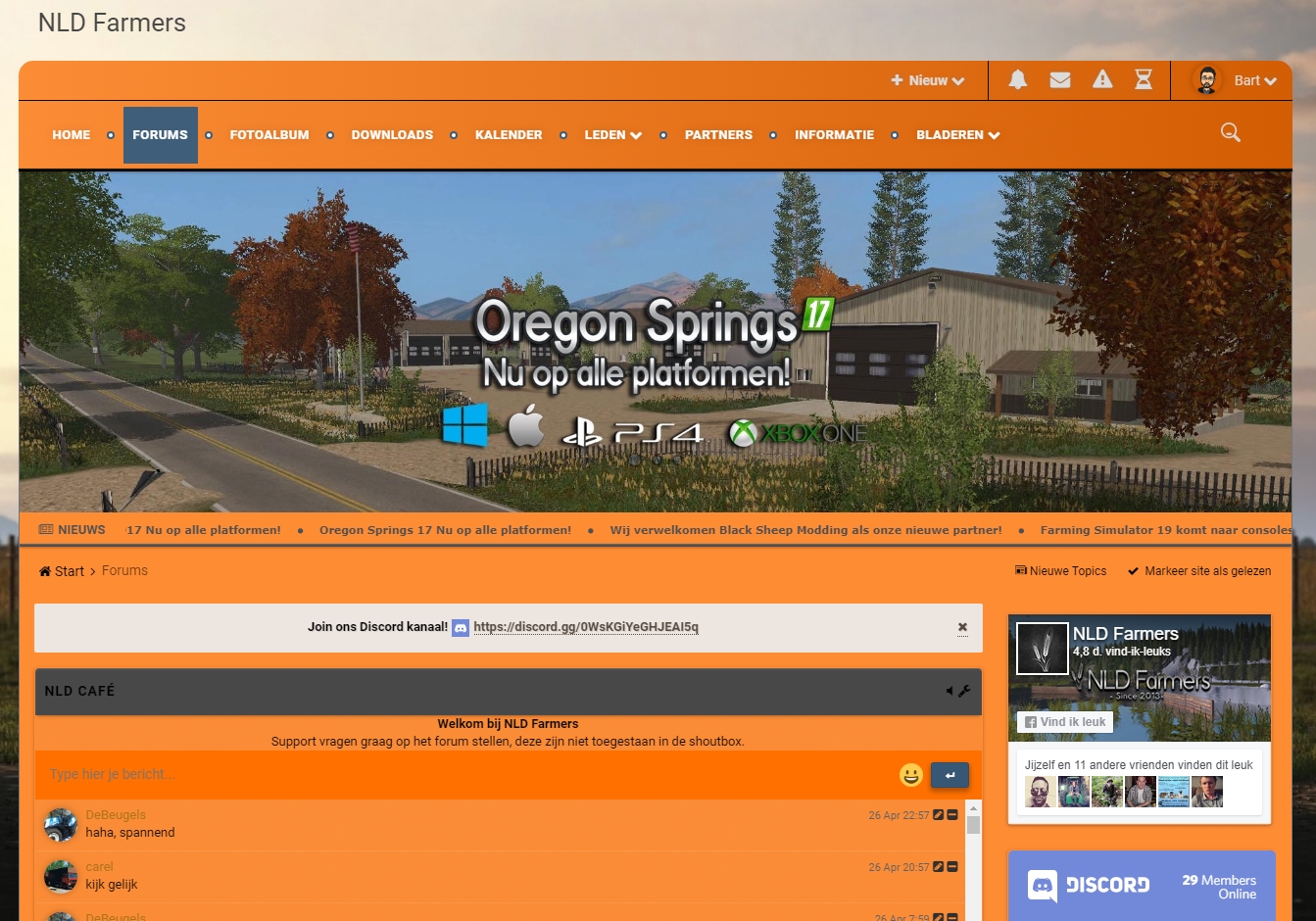The height and width of the screenshot is (921, 1316).
Task: Open INFORMATIE menu item
Action: pos(834,135)
